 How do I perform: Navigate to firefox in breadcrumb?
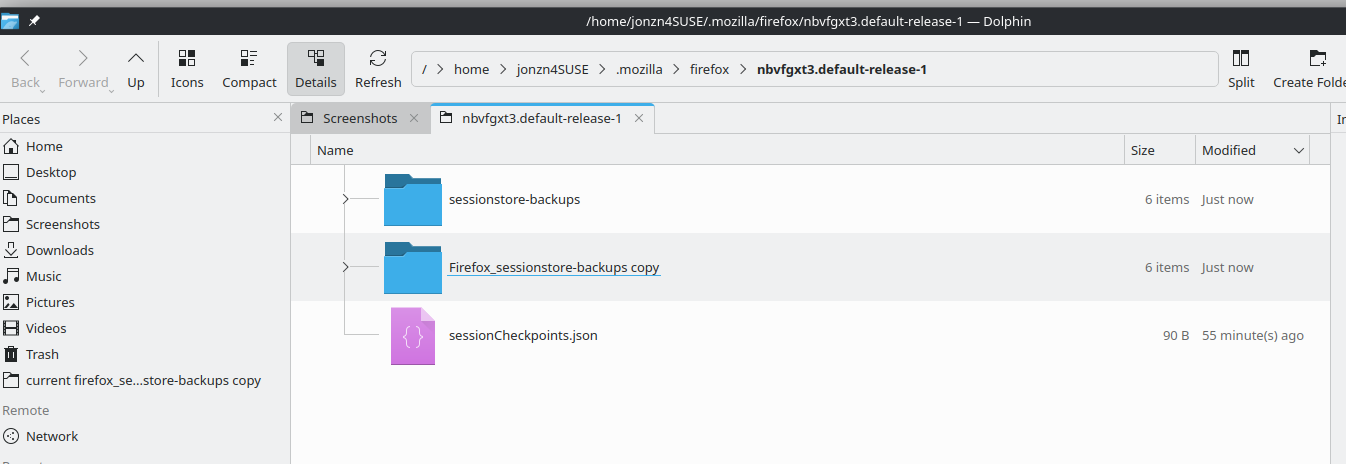pyautogui.click(x=709, y=69)
